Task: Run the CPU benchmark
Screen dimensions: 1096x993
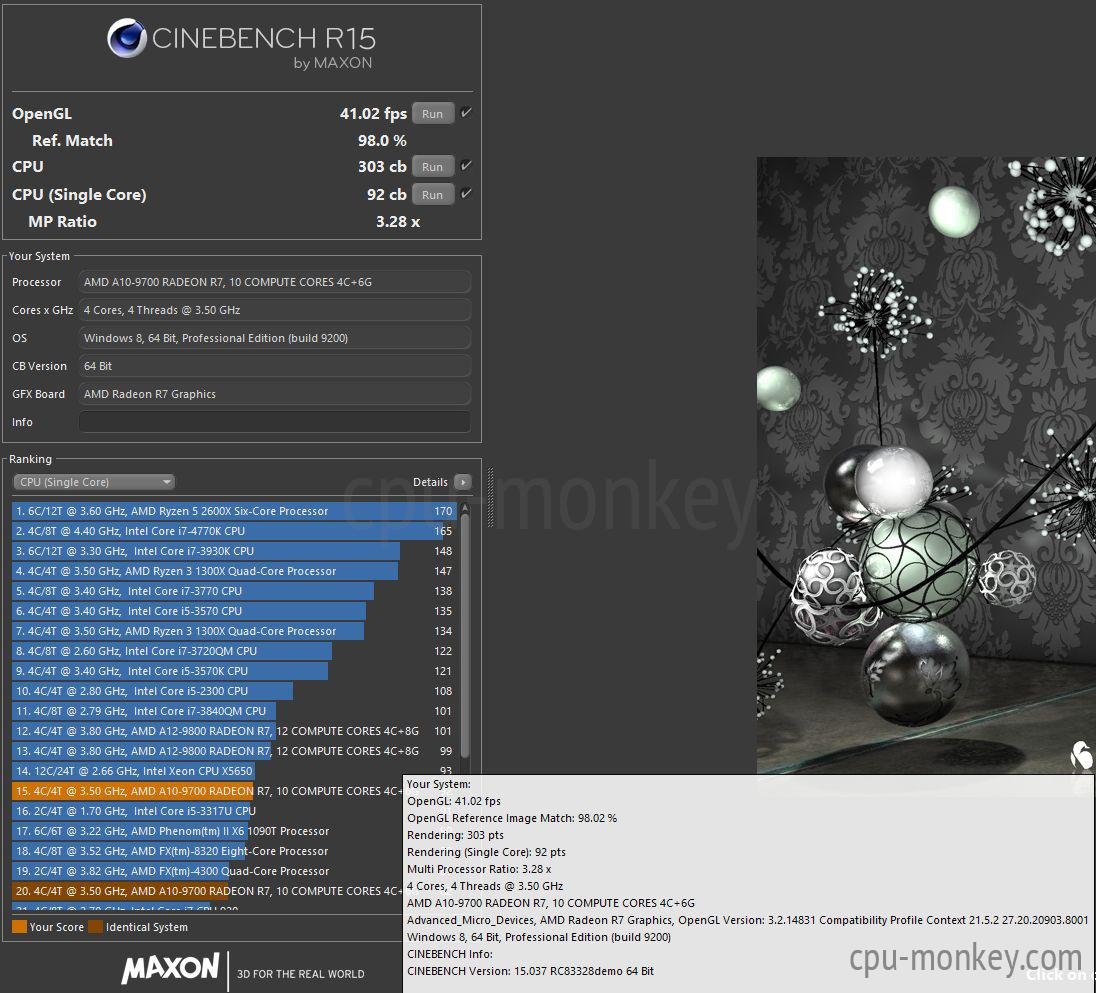Action: click(433, 166)
